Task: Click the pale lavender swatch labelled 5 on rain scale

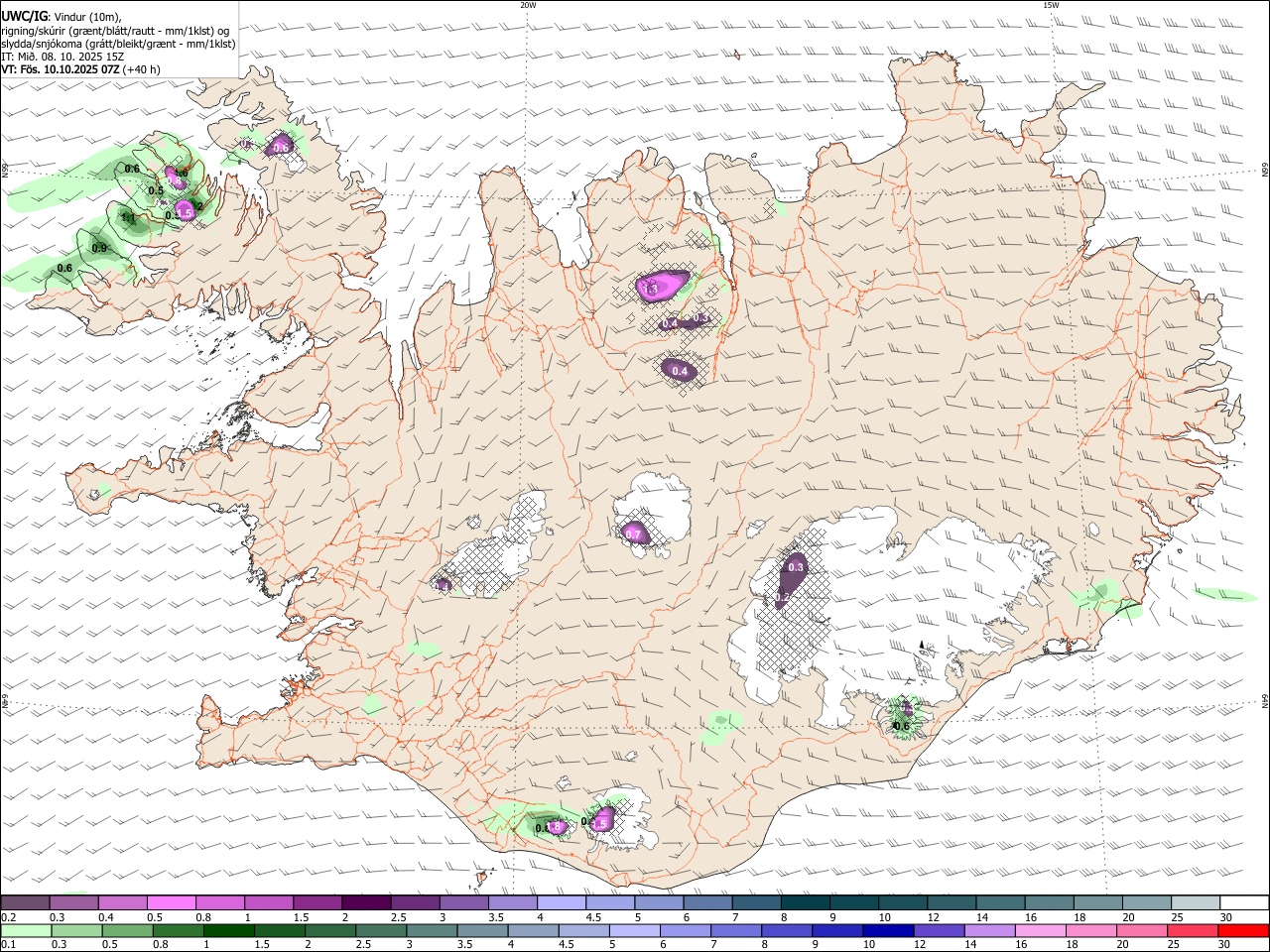Action: (x=633, y=931)
